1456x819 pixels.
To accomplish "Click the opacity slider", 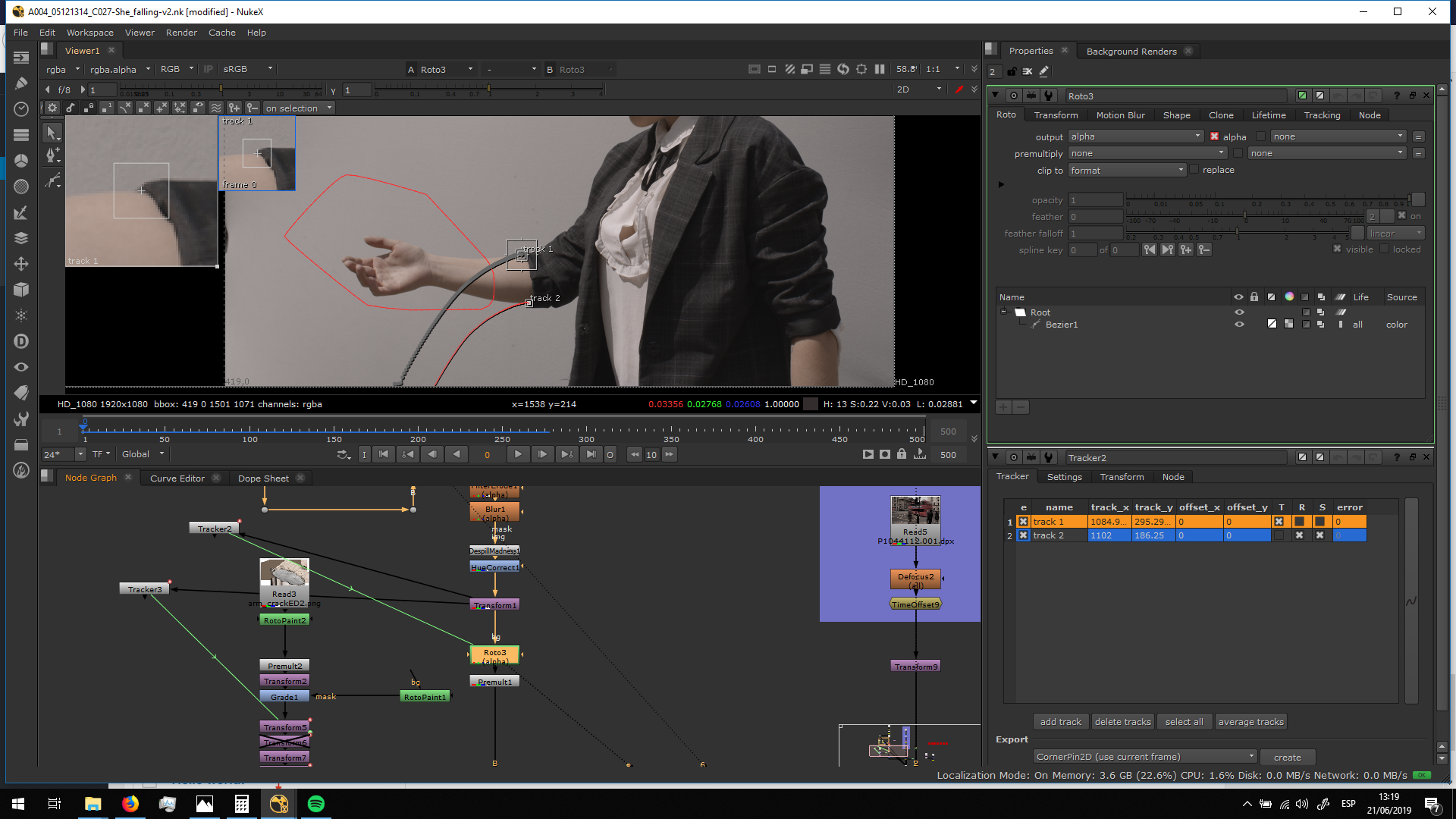I will point(1266,200).
